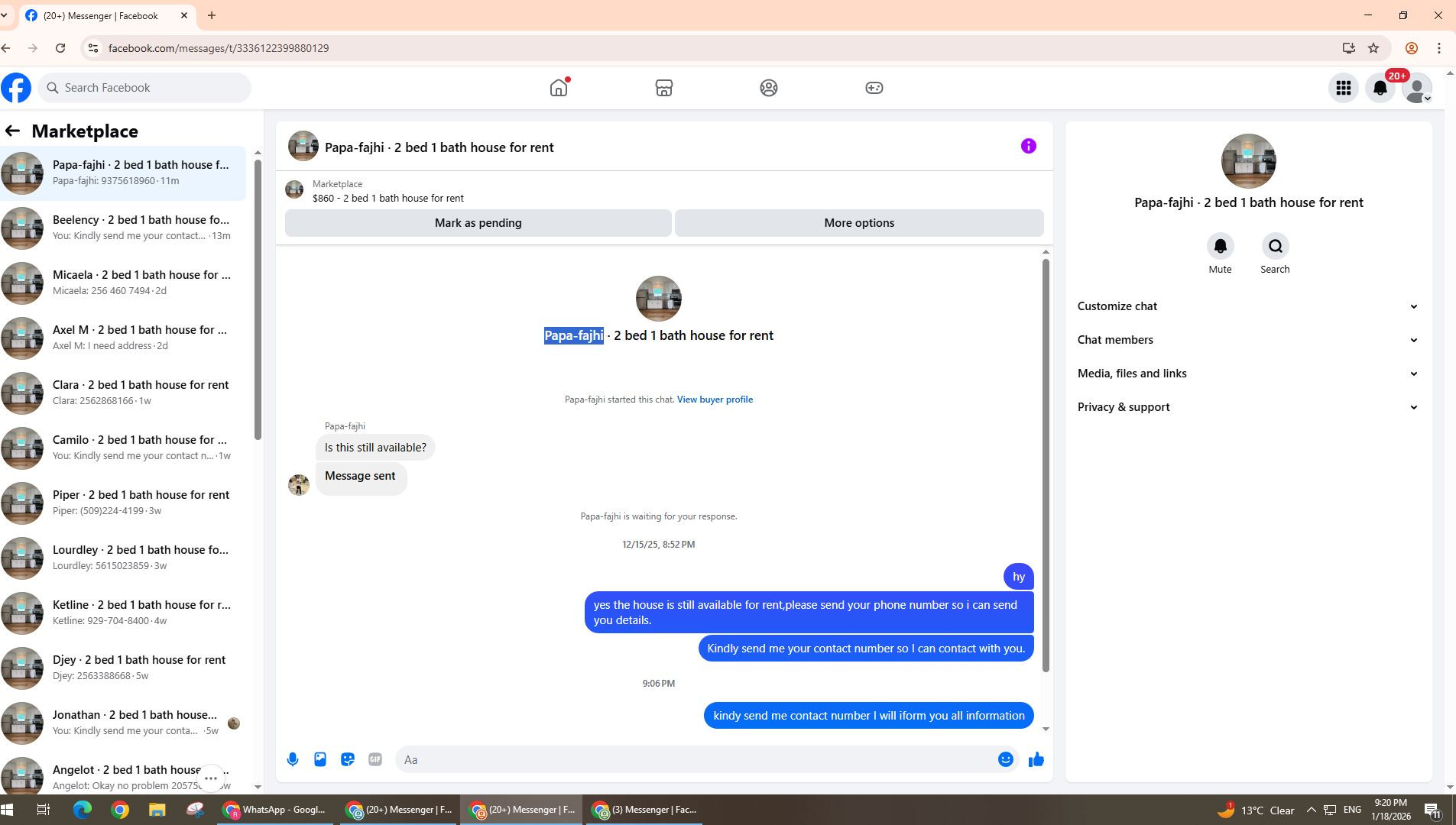Record a voice clip with microphone icon

click(293, 759)
